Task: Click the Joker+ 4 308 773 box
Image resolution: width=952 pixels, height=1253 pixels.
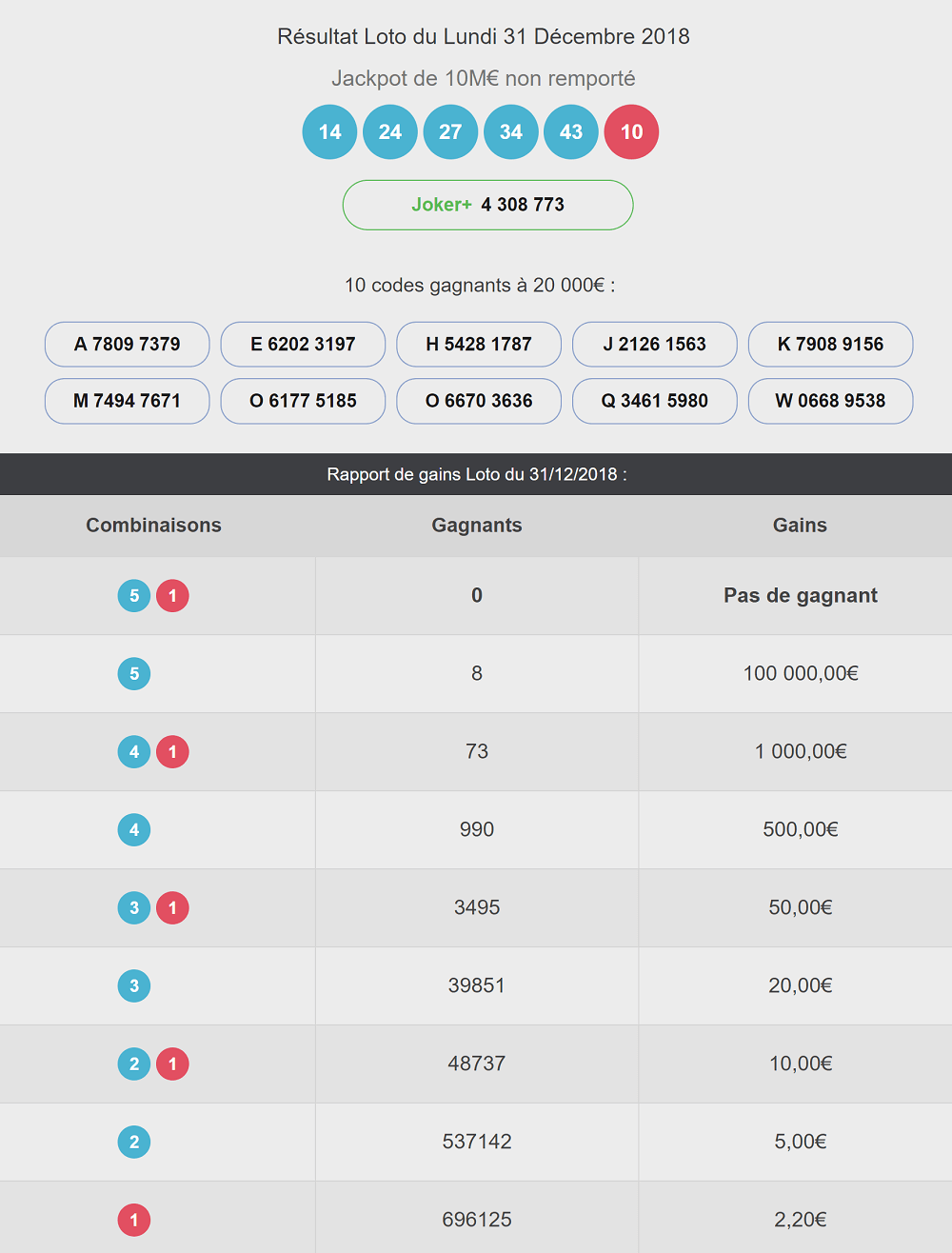Action: (x=487, y=205)
